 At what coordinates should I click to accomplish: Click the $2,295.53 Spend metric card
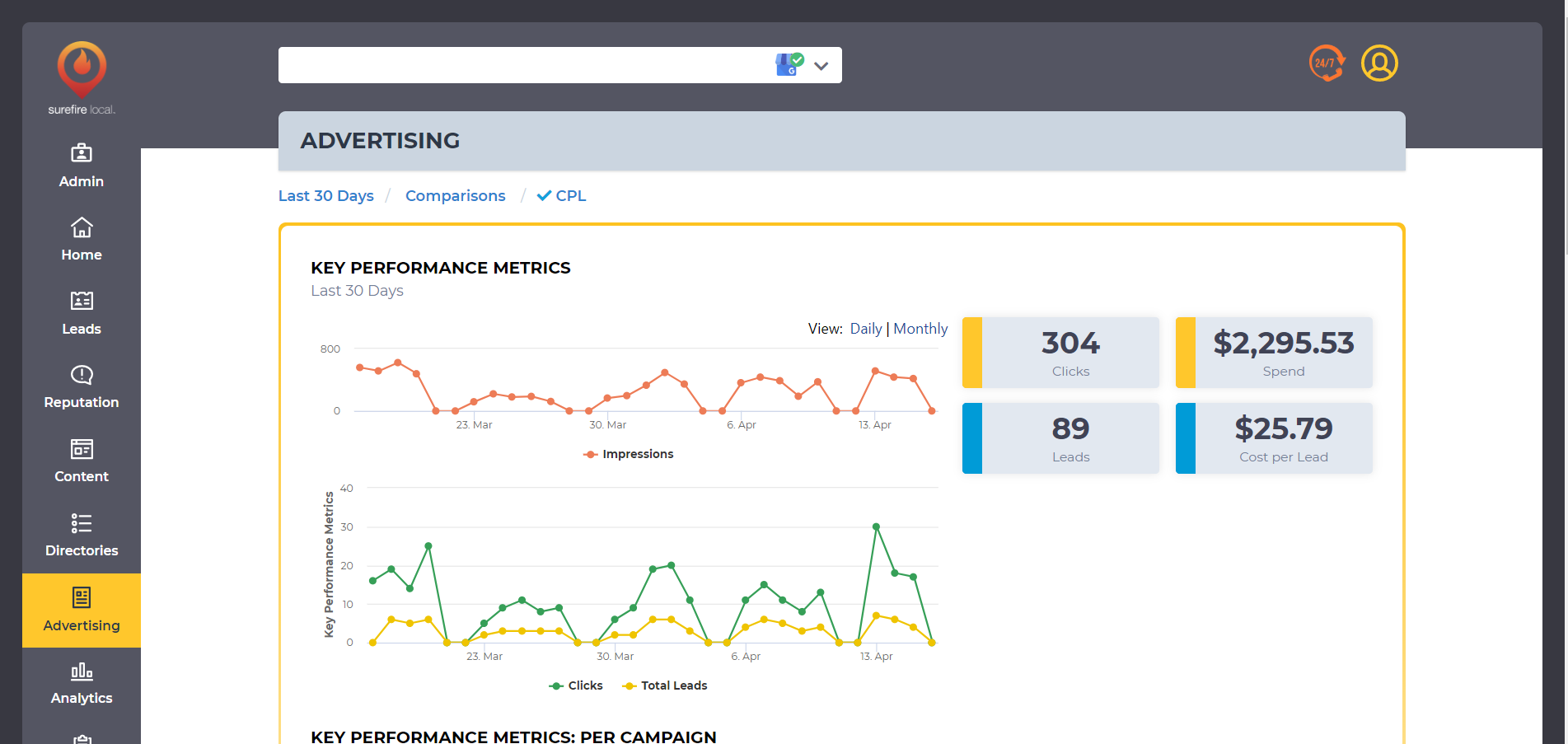(1274, 353)
